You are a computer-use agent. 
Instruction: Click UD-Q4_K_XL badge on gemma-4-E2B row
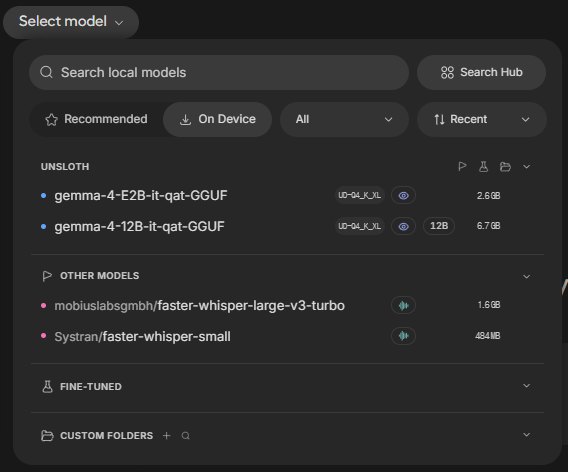(359, 196)
